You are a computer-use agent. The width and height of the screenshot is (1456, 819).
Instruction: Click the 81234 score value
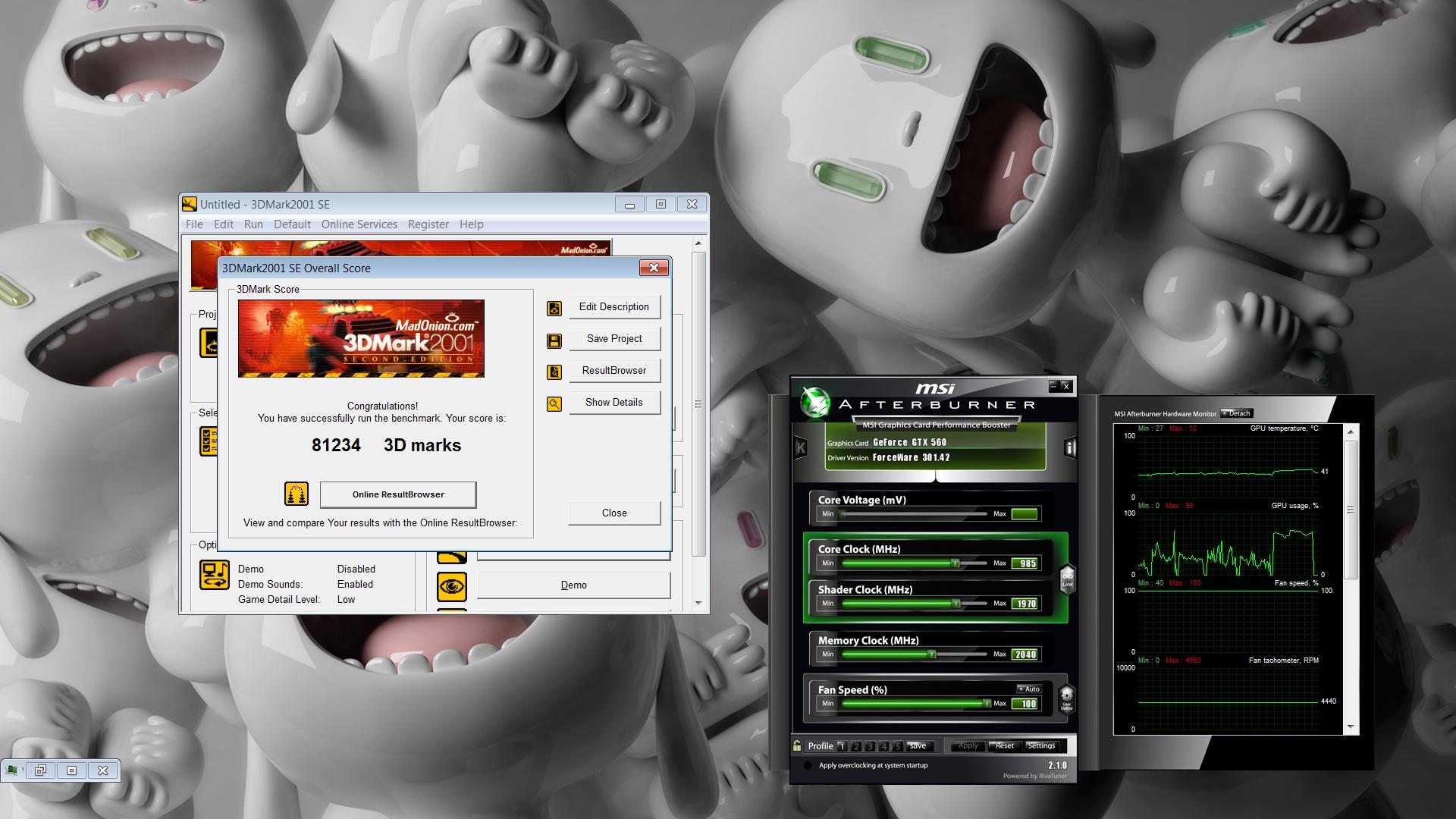336,445
